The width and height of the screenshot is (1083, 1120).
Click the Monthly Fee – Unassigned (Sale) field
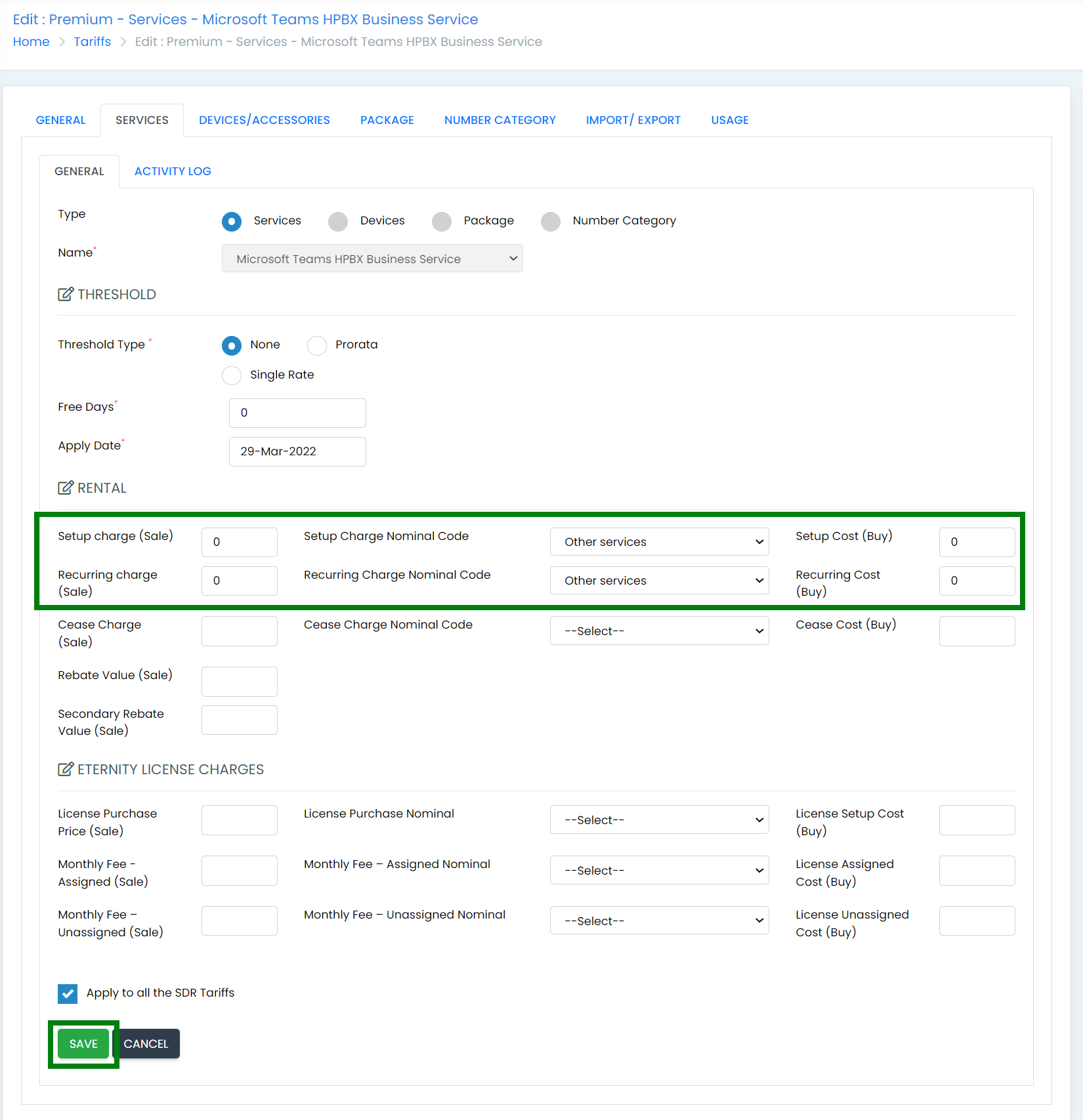click(x=240, y=921)
